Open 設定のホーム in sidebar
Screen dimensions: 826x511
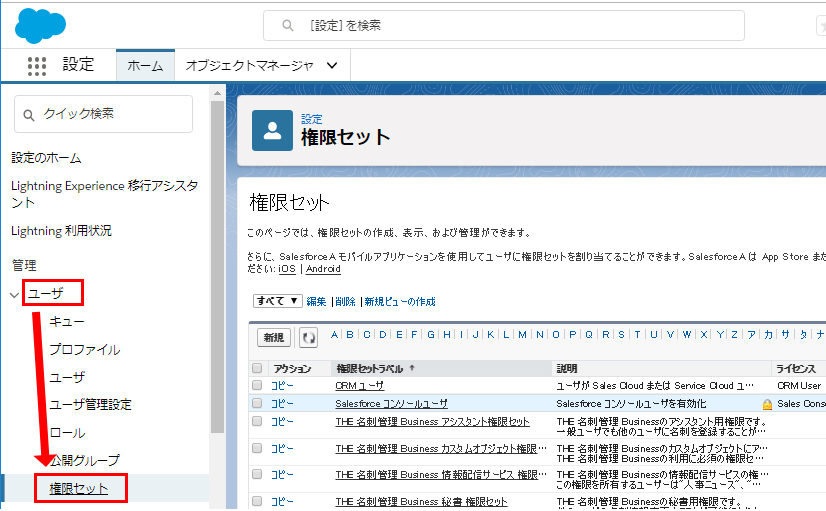point(46,158)
